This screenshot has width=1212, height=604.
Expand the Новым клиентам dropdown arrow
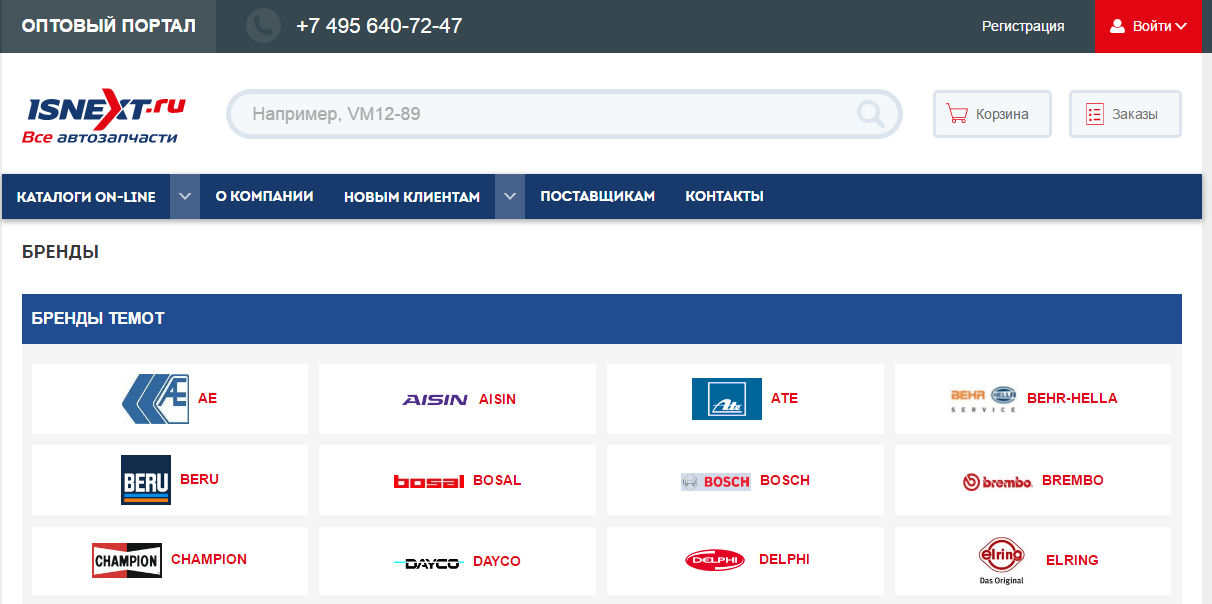510,197
